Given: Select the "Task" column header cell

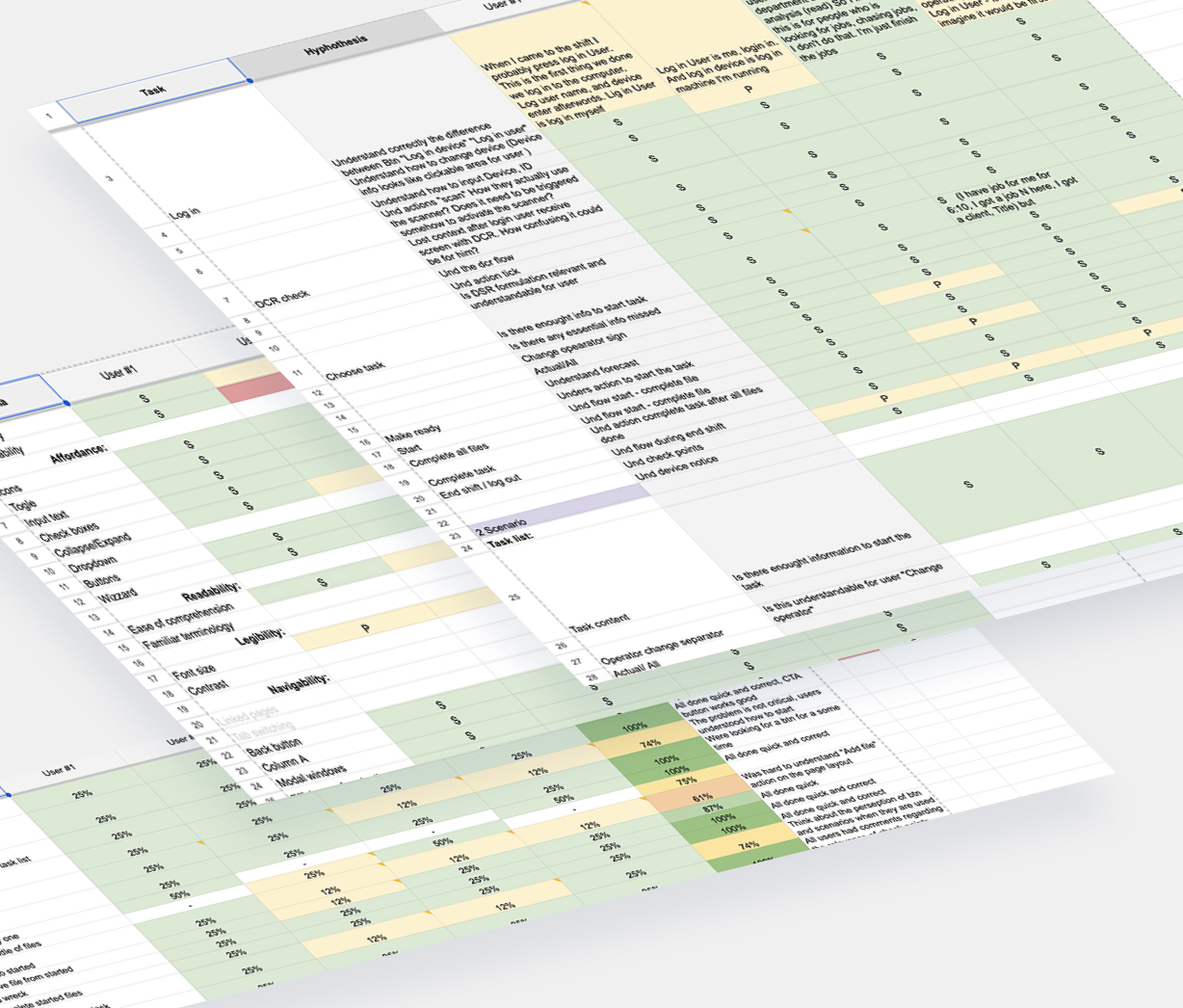Looking at the screenshot, I should click(x=153, y=91).
